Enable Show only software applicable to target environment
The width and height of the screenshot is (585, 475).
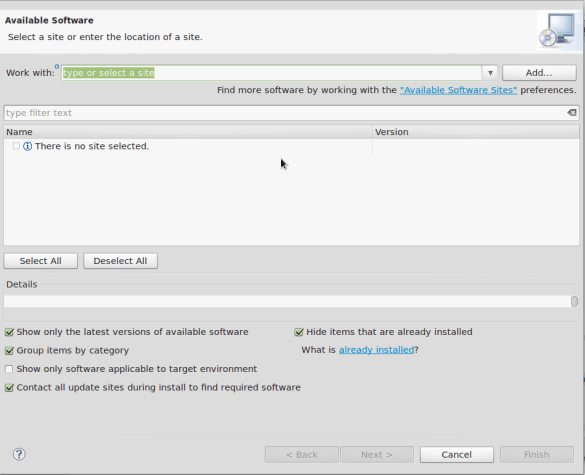click(x=9, y=369)
